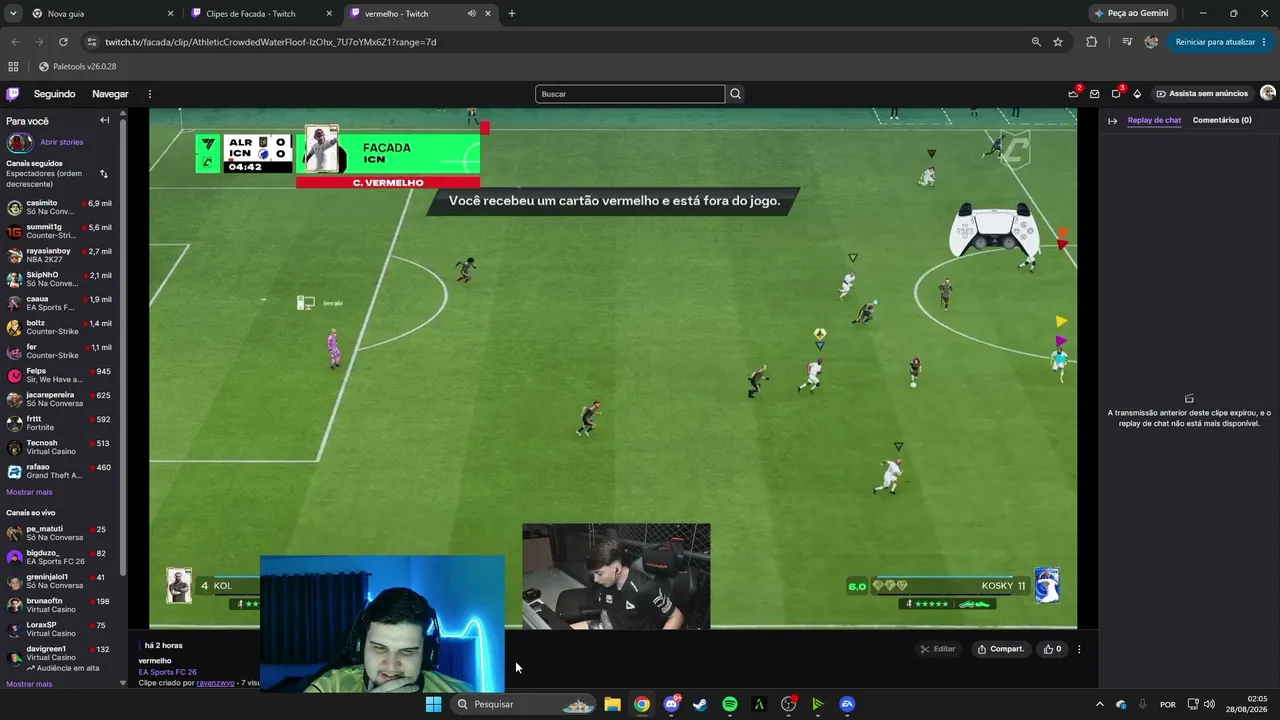
Task: Open Discord from the taskbar
Action: click(x=671, y=704)
